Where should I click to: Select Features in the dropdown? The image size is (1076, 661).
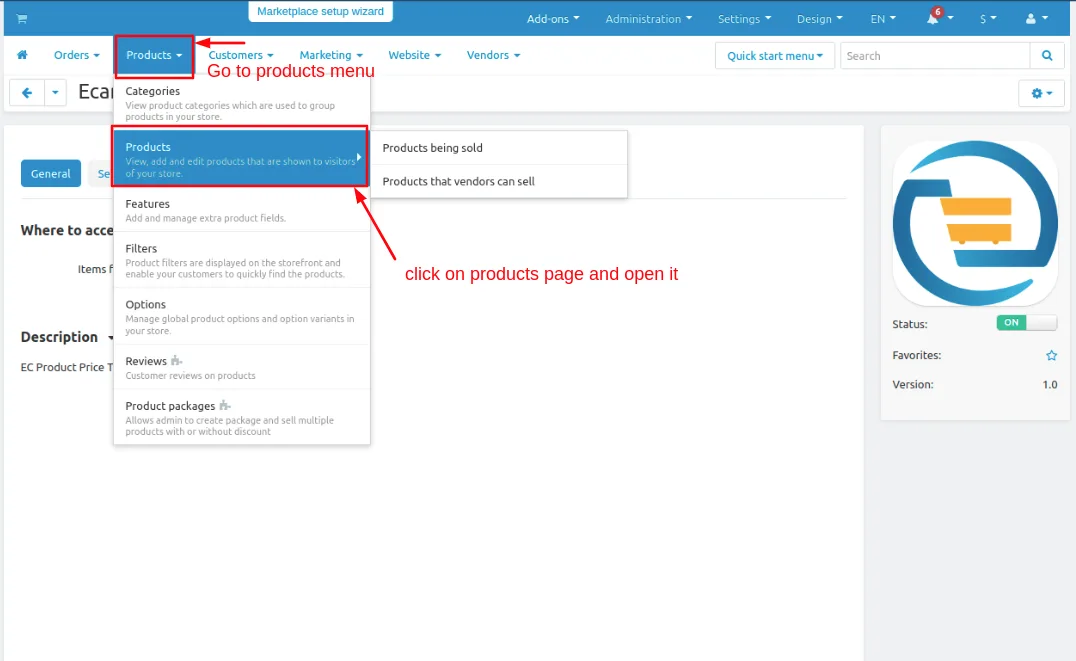[242, 210]
